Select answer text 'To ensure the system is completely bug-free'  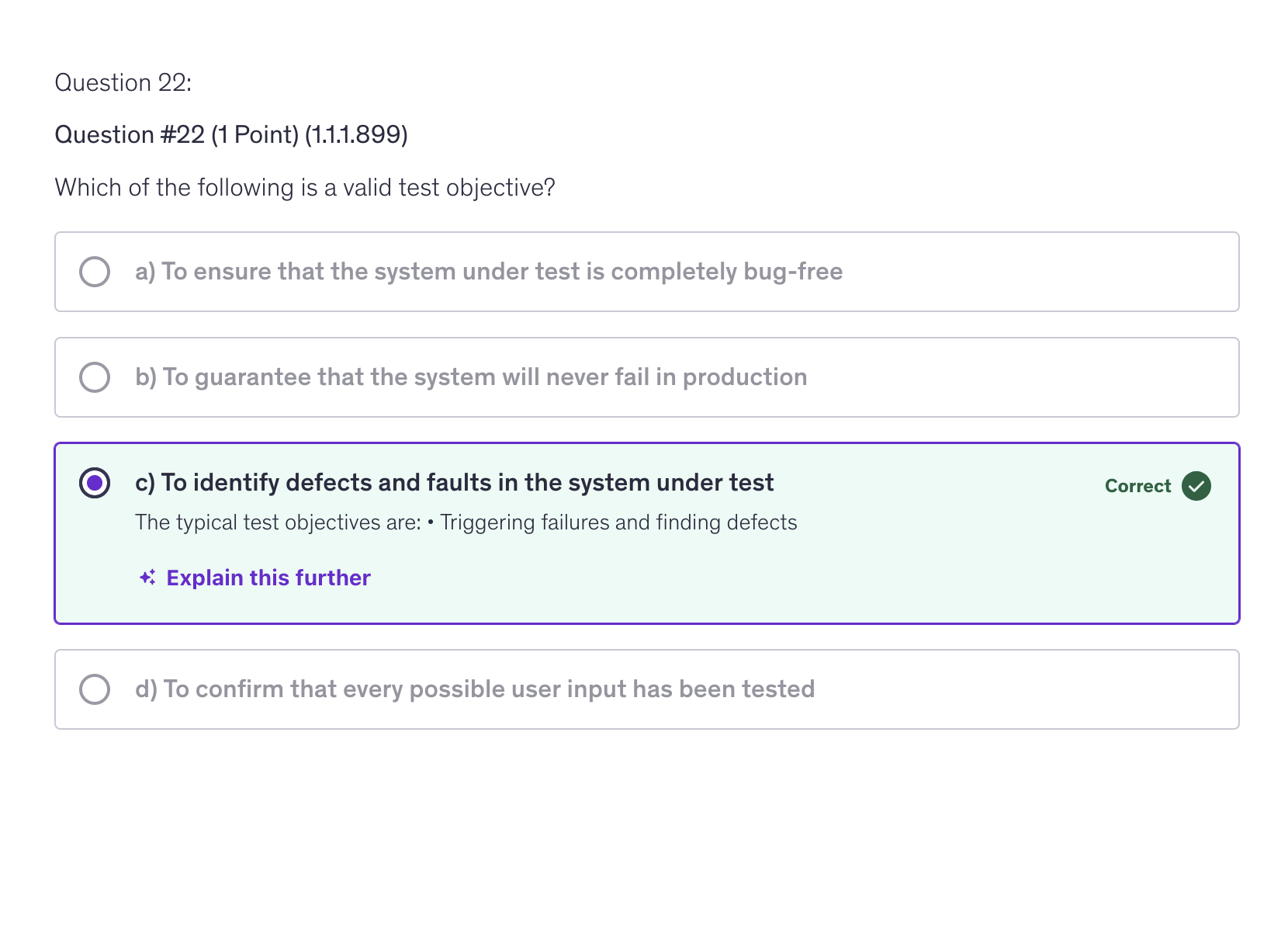(x=489, y=272)
